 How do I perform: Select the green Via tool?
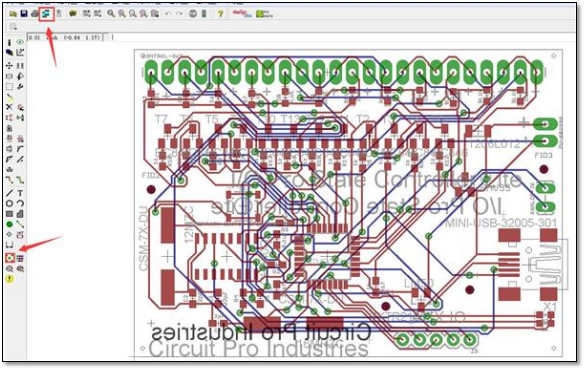pyautogui.click(x=10, y=224)
